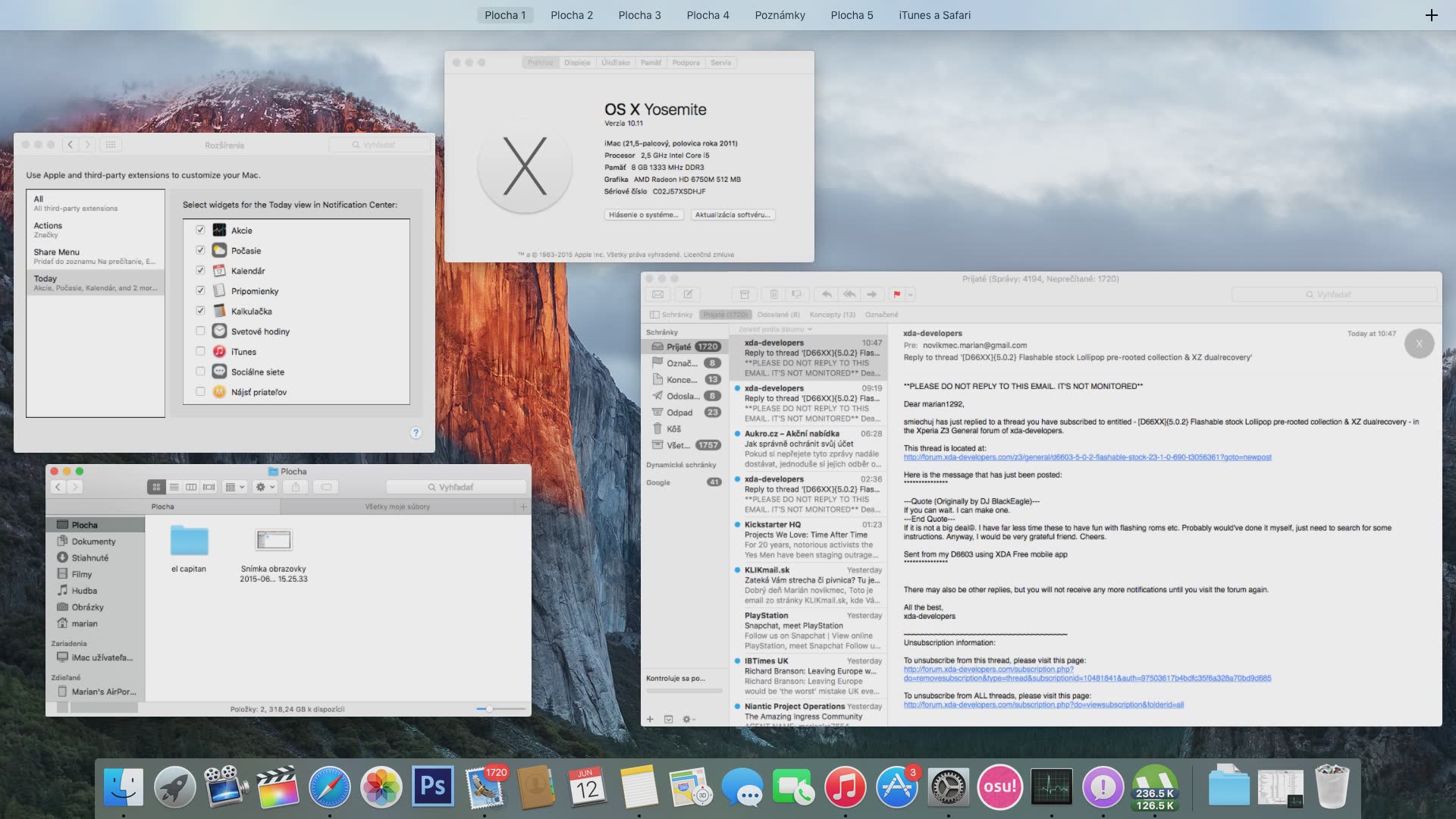This screenshot has width=1456, height=819.
Task: Click the Koncepty (13) favorites bar button
Action: (832, 315)
